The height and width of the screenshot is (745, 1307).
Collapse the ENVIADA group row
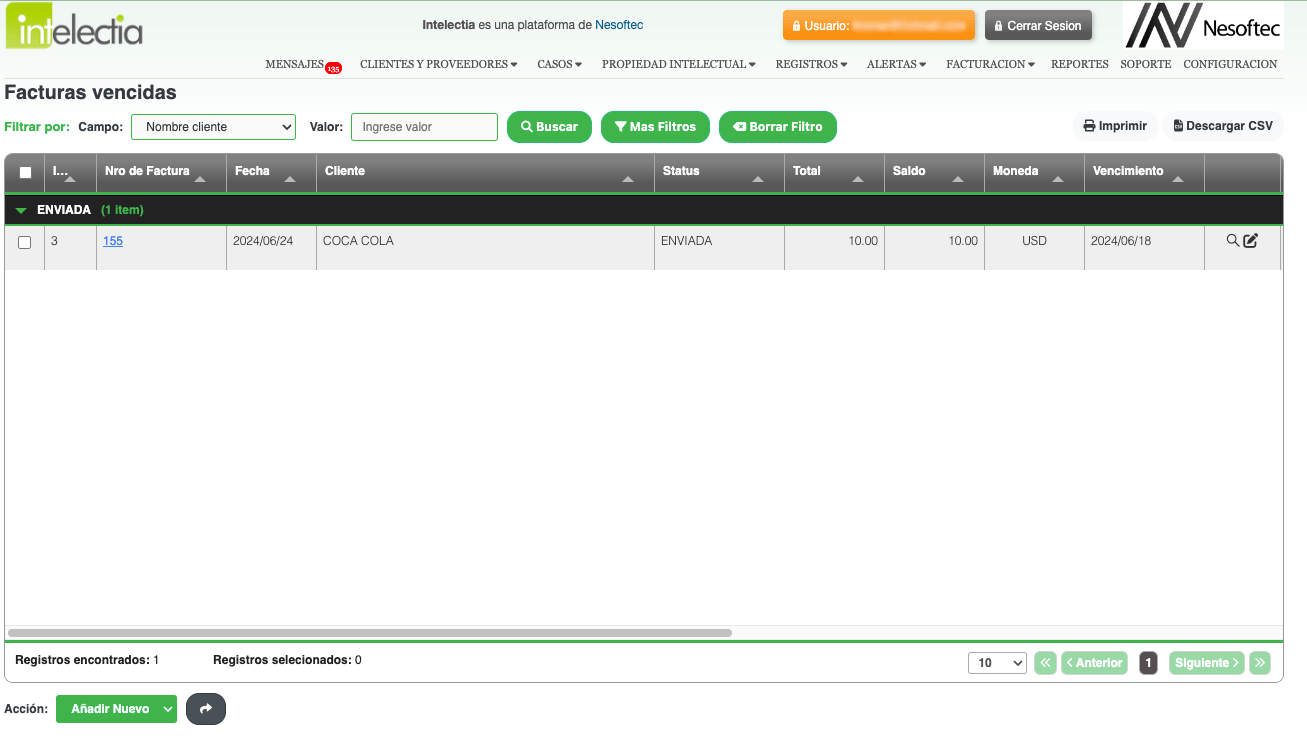[x=21, y=211]
